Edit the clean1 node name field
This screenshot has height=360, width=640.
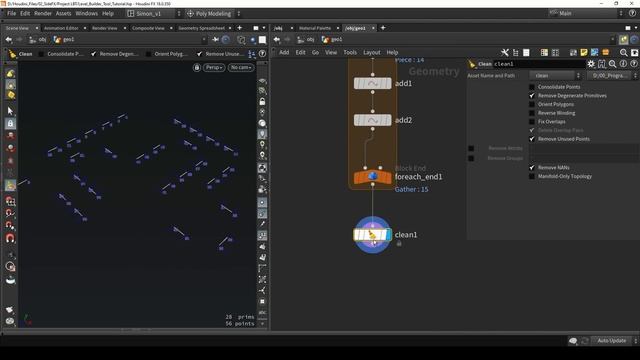[x=539, y=64]
